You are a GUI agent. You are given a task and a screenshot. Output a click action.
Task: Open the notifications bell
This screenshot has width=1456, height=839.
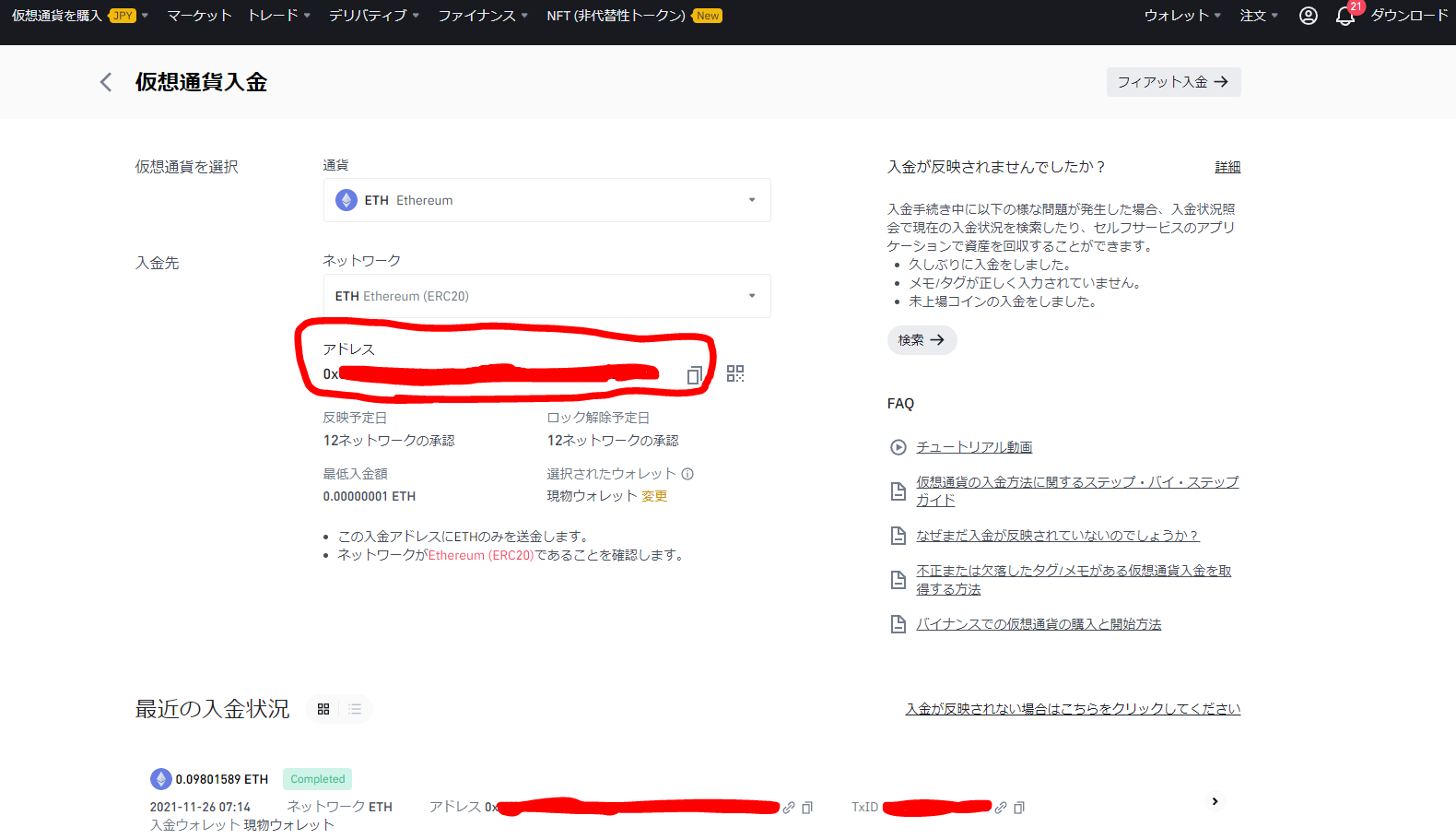tap(1344, 17)
